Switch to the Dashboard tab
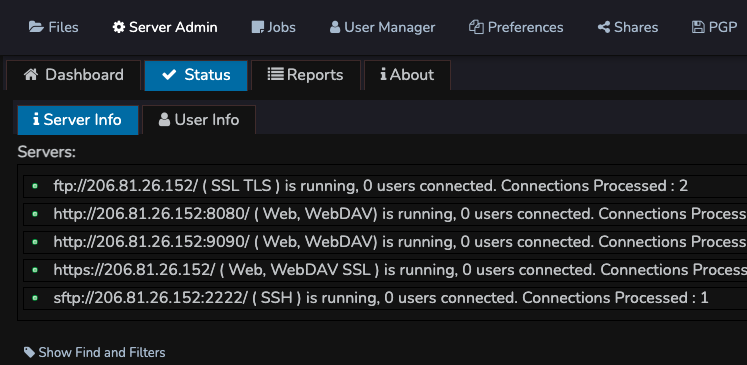This screenshot has width=747, height=365. [x=73, y=75]
